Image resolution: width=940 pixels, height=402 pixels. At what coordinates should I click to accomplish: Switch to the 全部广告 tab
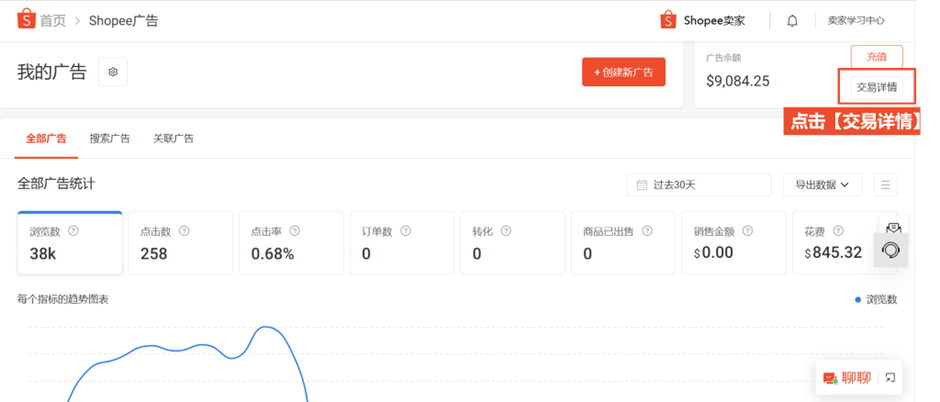tap(46, 138)
